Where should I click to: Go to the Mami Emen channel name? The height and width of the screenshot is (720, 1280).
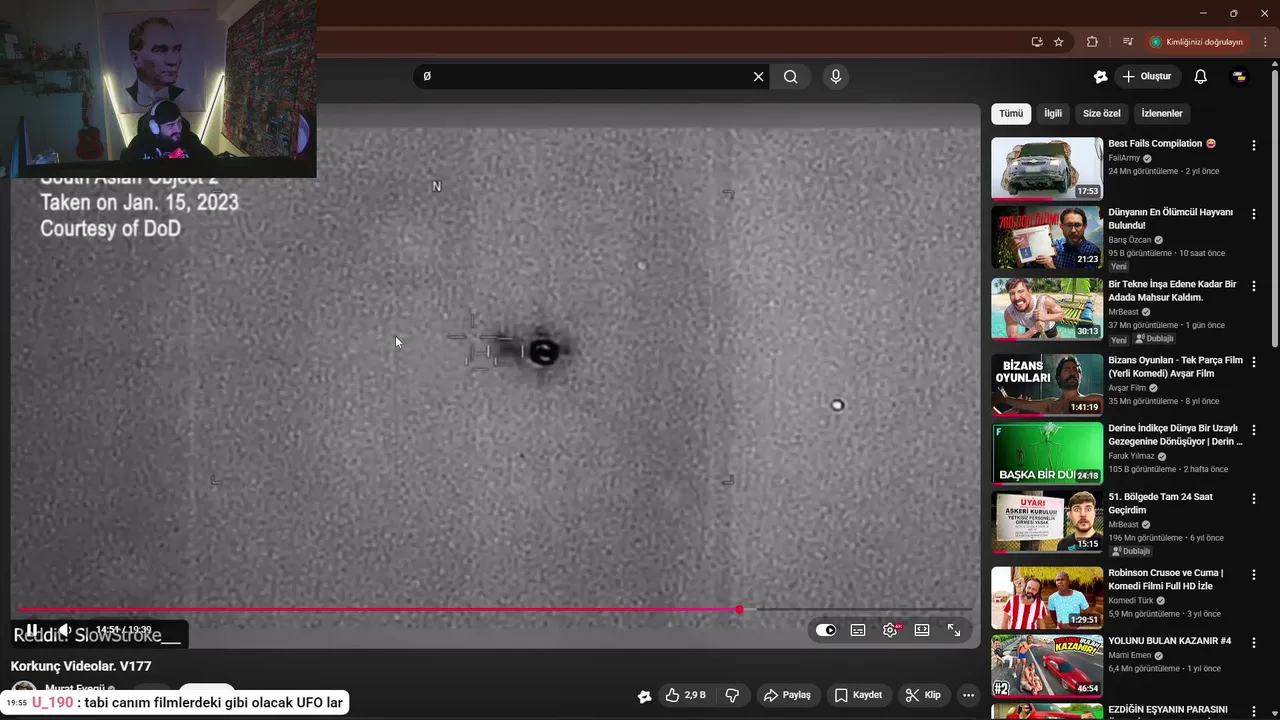tap(1129, 656)
